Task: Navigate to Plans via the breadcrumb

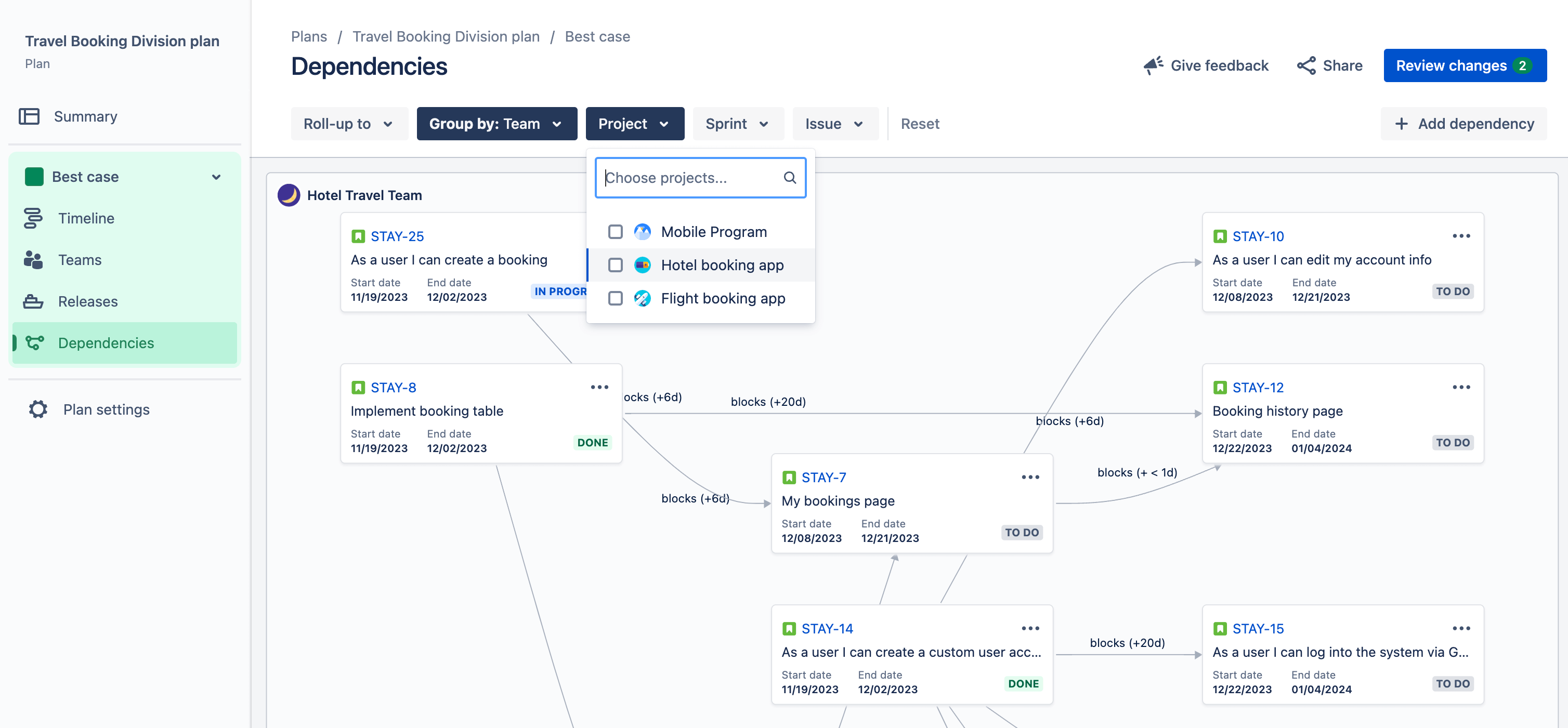Action: point(309,36)
